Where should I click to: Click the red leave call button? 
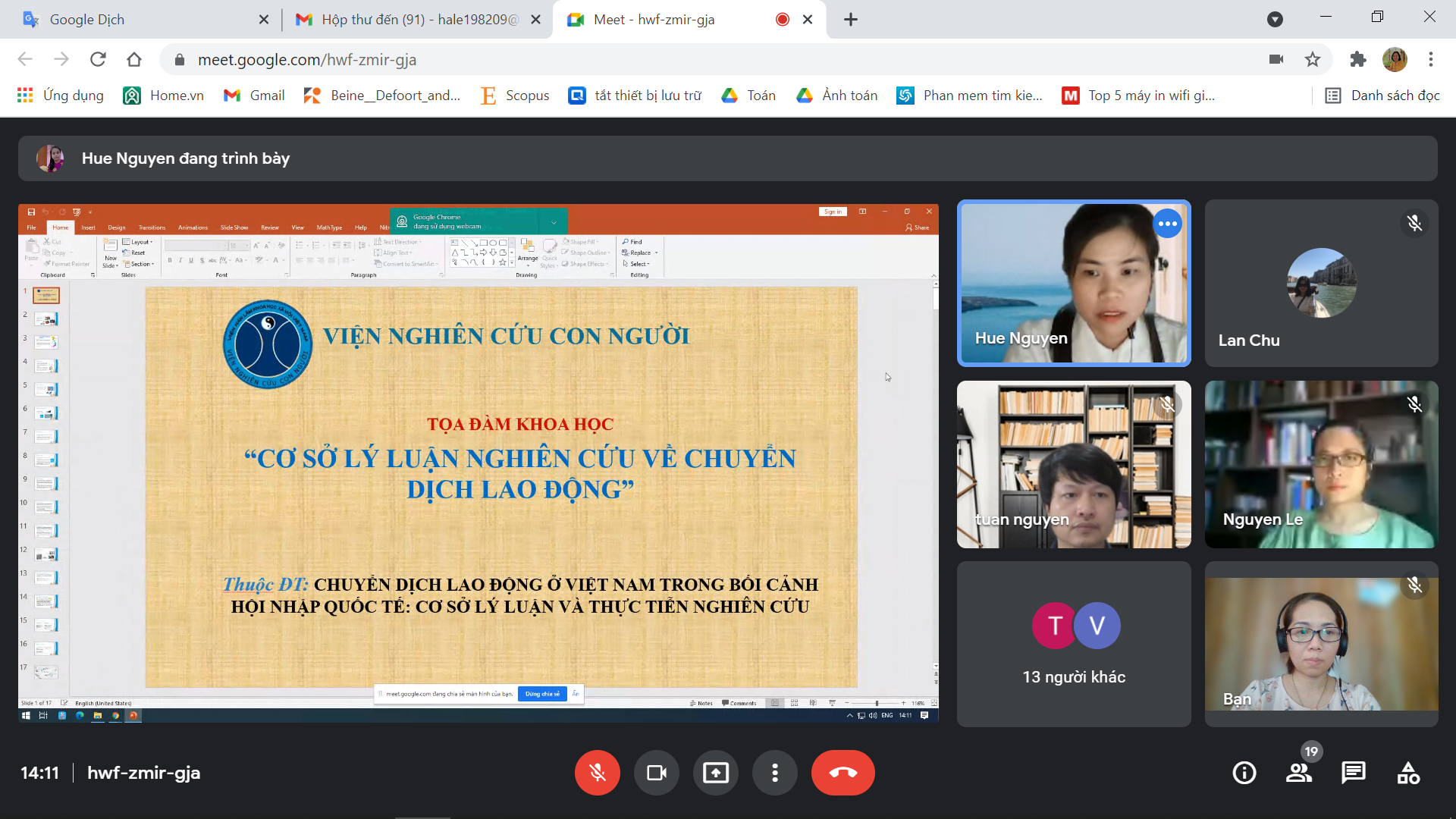pyautogui.click(x=843, y=773)
